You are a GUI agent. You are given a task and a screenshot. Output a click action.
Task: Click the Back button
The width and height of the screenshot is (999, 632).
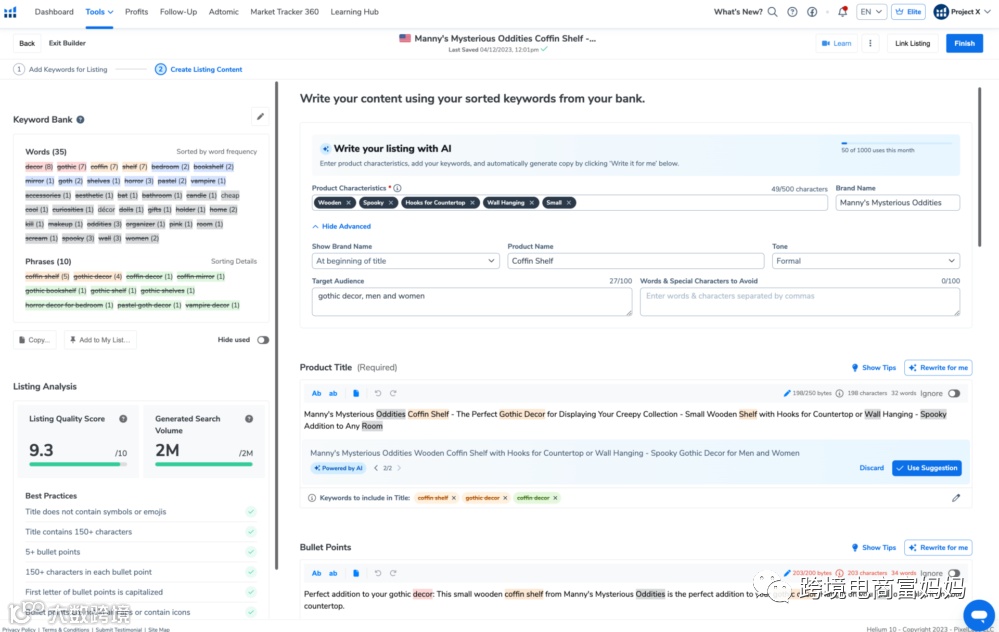pos(27,43)
